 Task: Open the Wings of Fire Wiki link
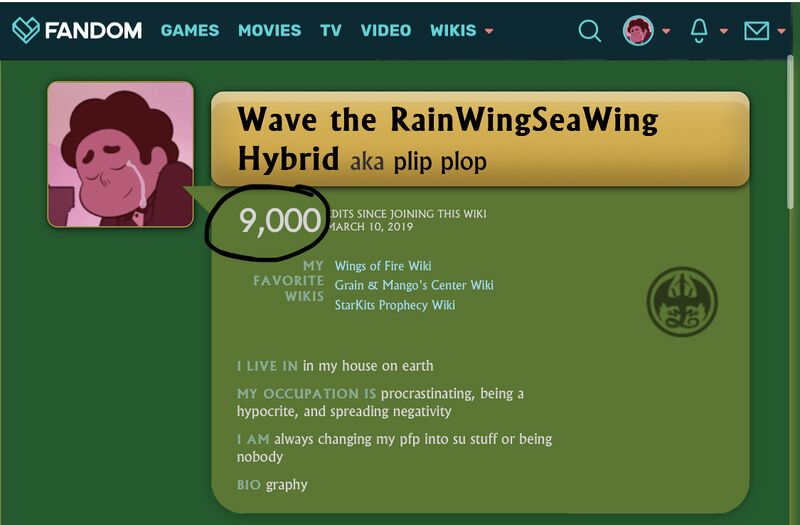[x=383, y=266]
